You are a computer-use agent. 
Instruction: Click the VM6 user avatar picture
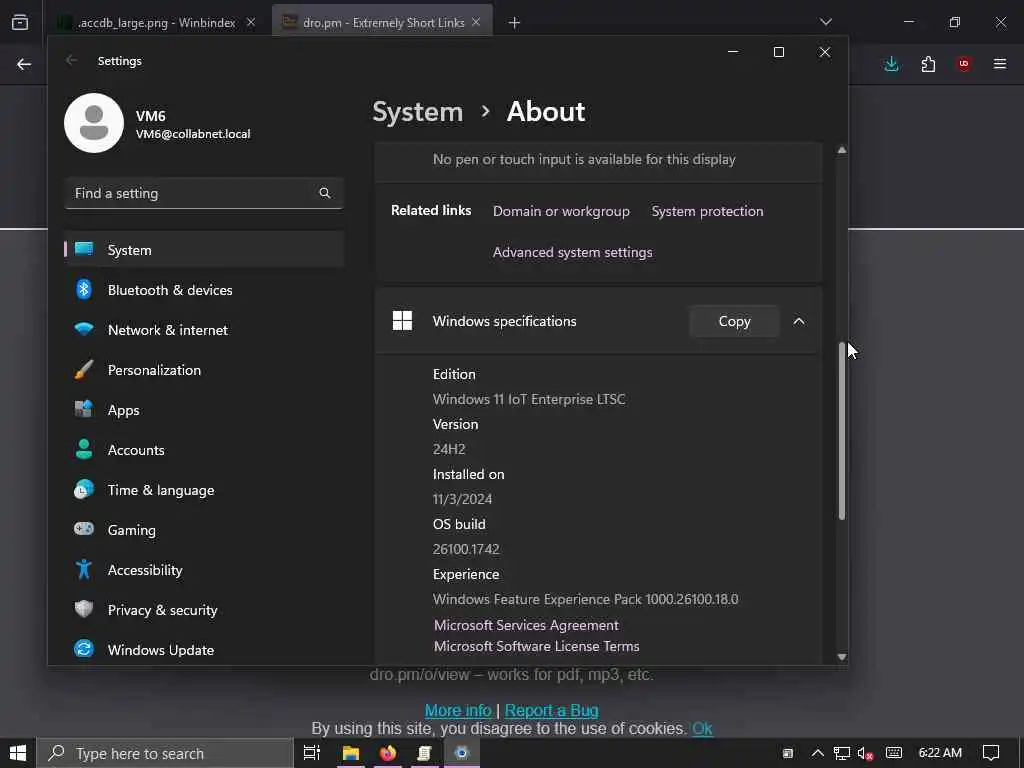(x=94, y=123)
